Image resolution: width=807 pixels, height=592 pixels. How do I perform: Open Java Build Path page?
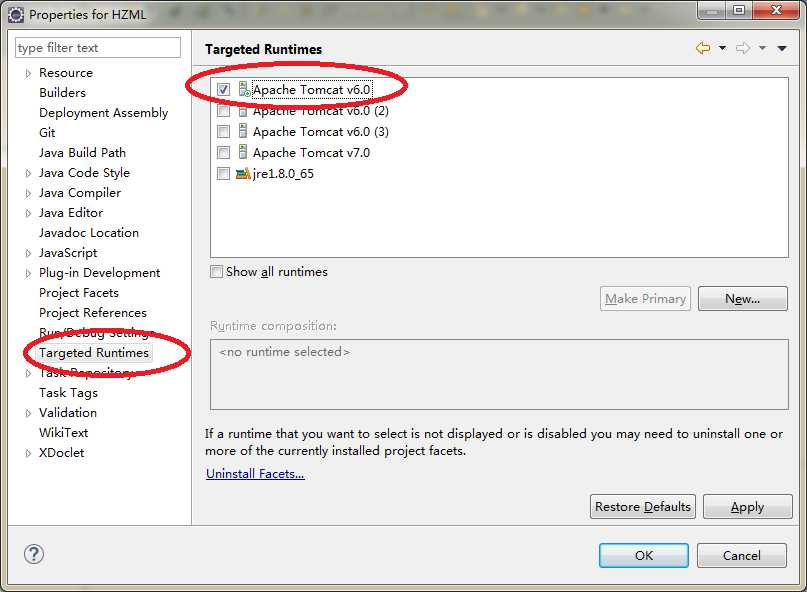(x=82, y=153)
